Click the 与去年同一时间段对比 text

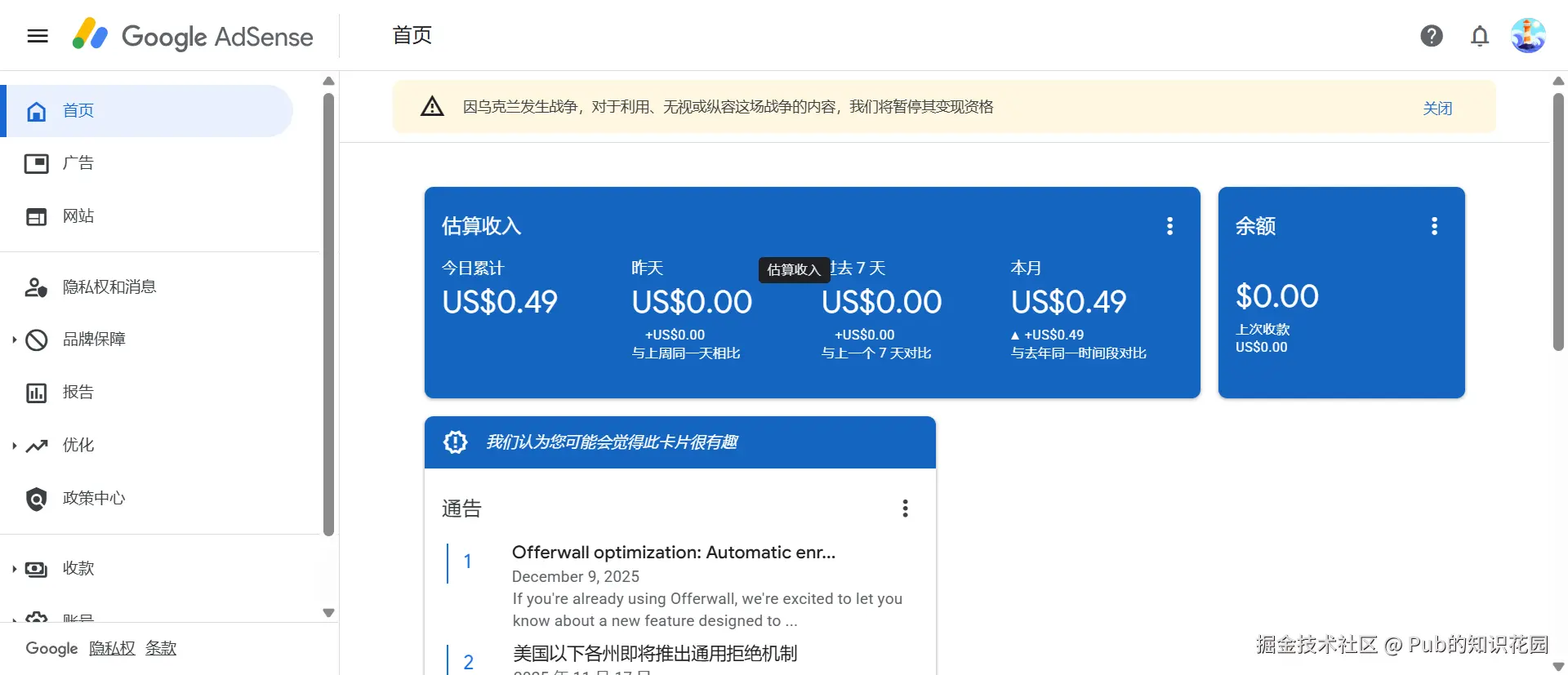[x=1079, y=353]
